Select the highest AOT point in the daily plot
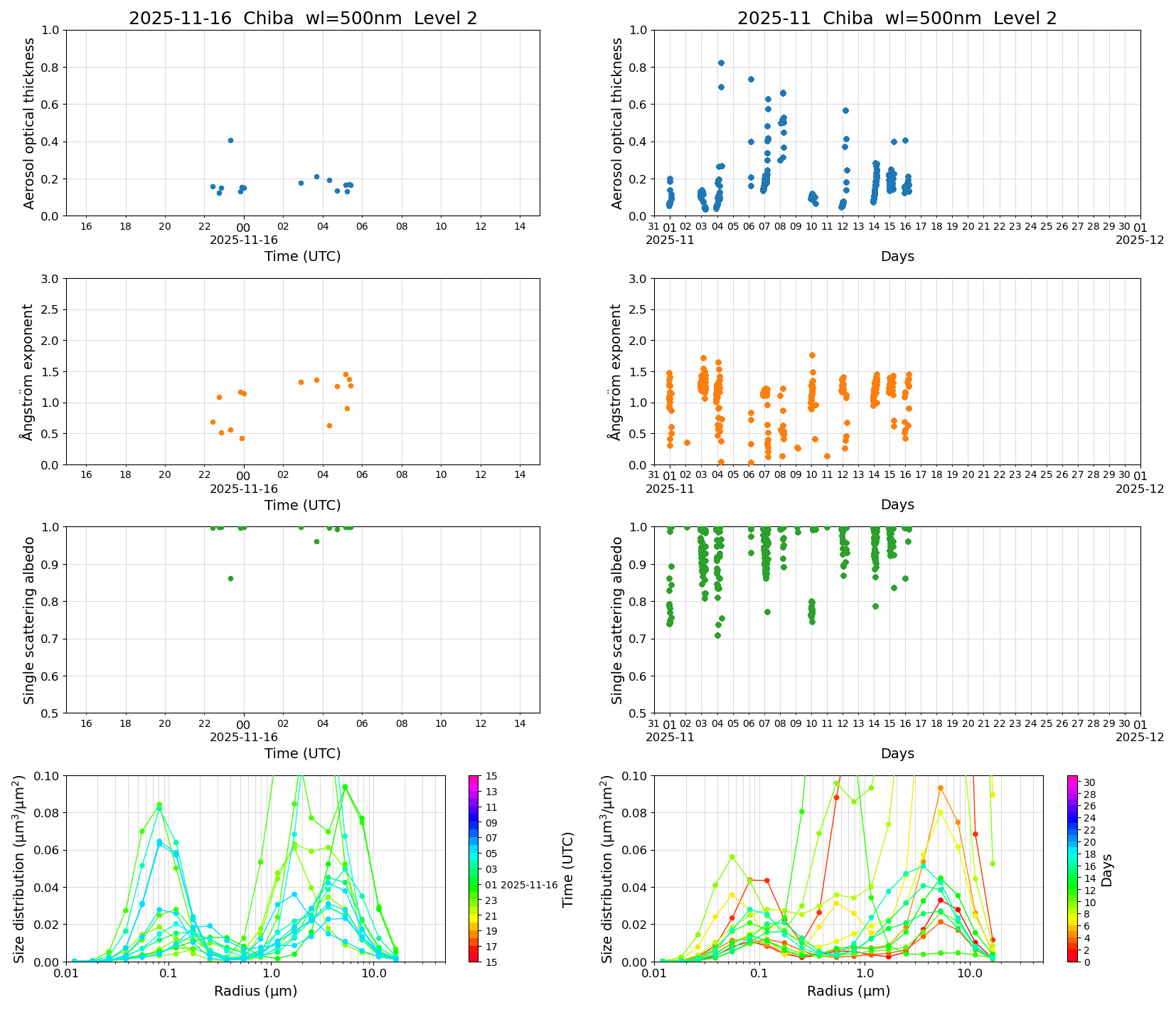Image resolution: width=1176 pixels, height=1010 pixels. tap(230, 140)
